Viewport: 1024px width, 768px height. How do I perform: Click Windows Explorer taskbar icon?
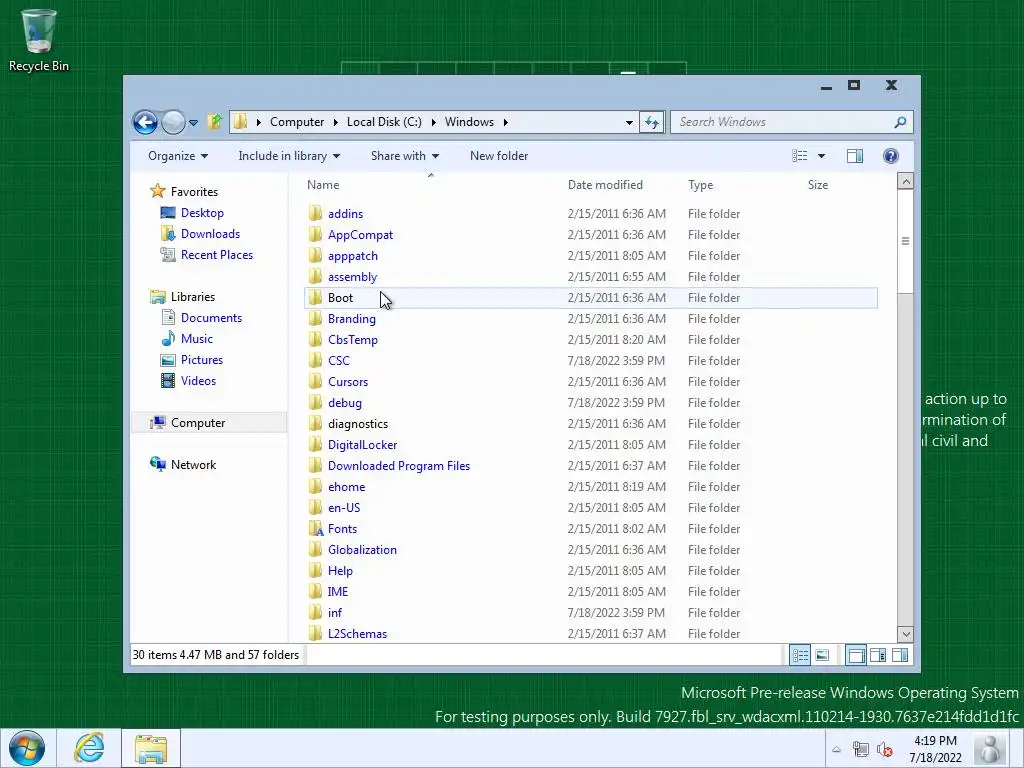click(x=151, y=748)
